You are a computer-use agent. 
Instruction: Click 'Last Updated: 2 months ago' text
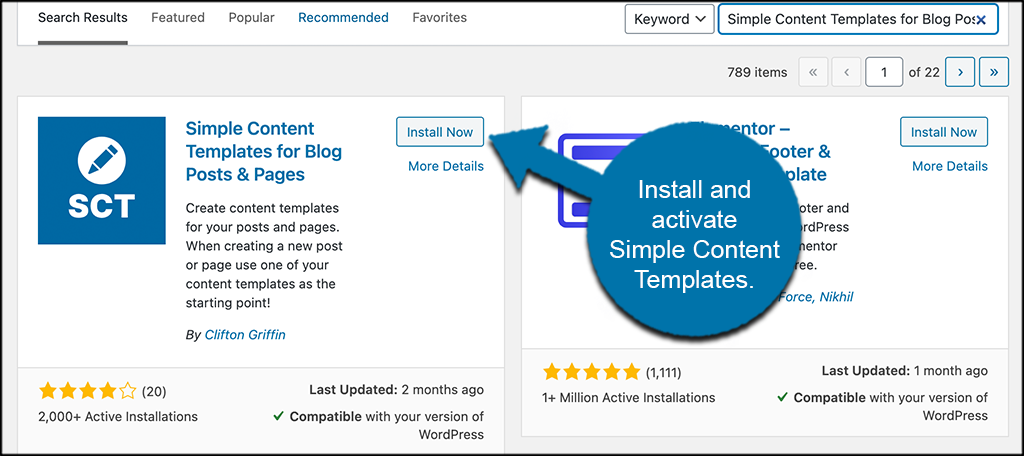pos(396,390)
